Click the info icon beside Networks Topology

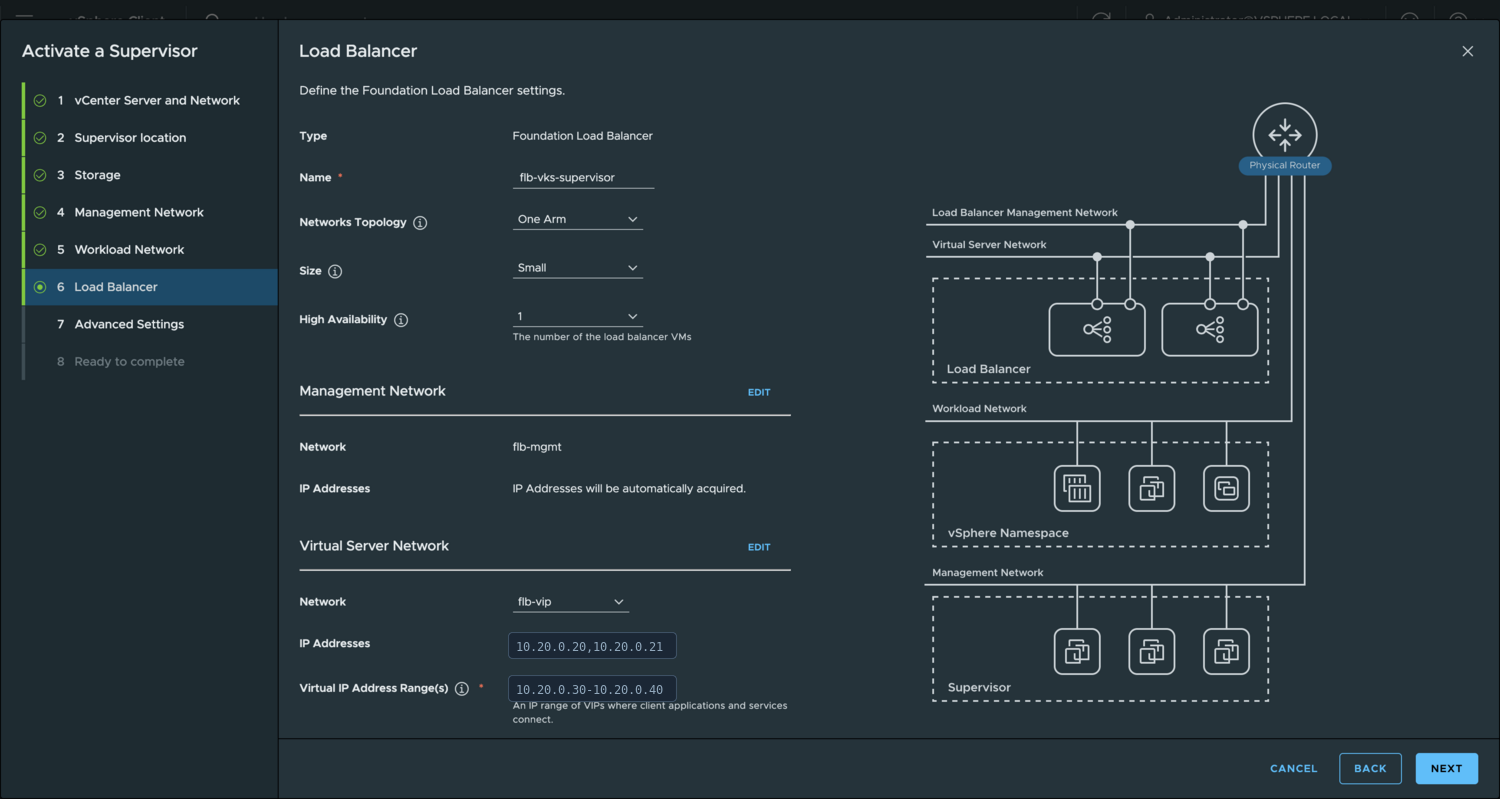[420, 223]
